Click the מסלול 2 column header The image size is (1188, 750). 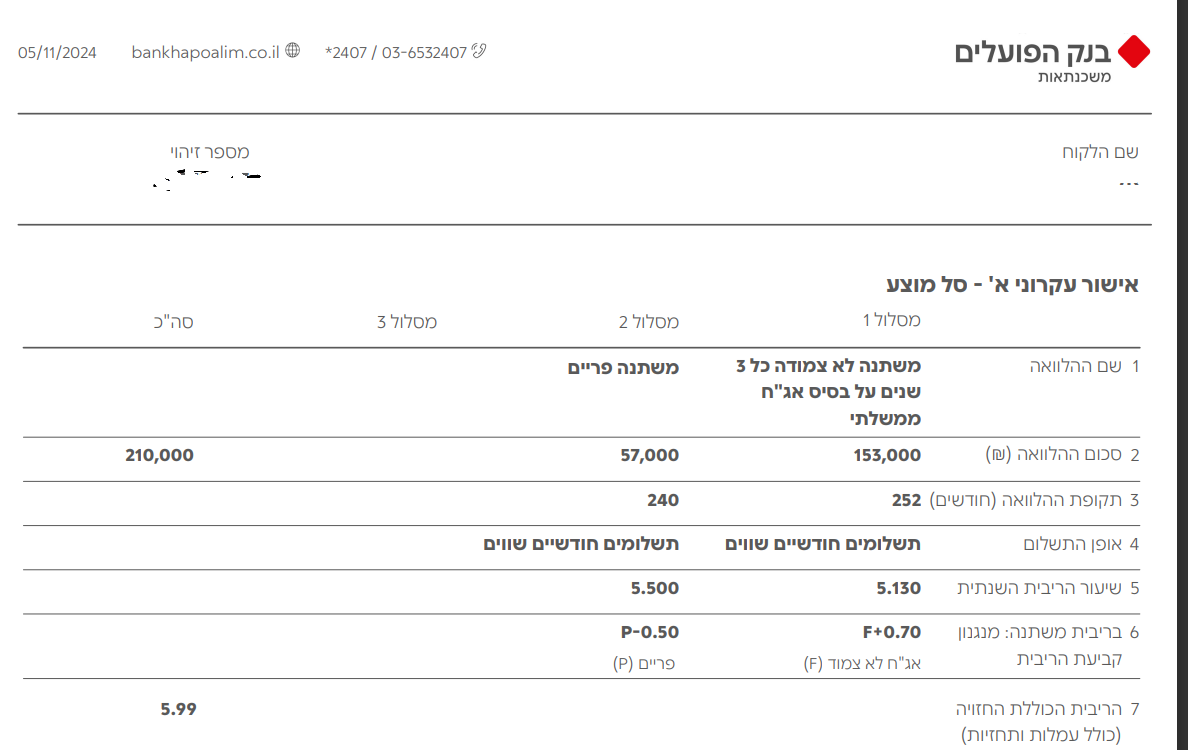click(x=648, y=322)
